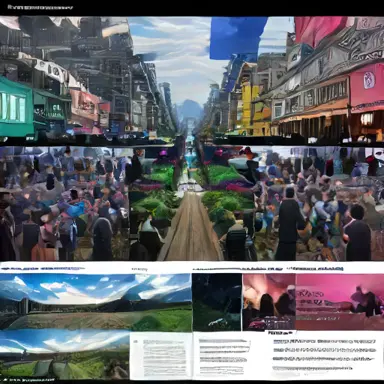The height and width of the screenshot is (384, 384).
Task: Select the lower green hillside landscape image
Action: 64,355
